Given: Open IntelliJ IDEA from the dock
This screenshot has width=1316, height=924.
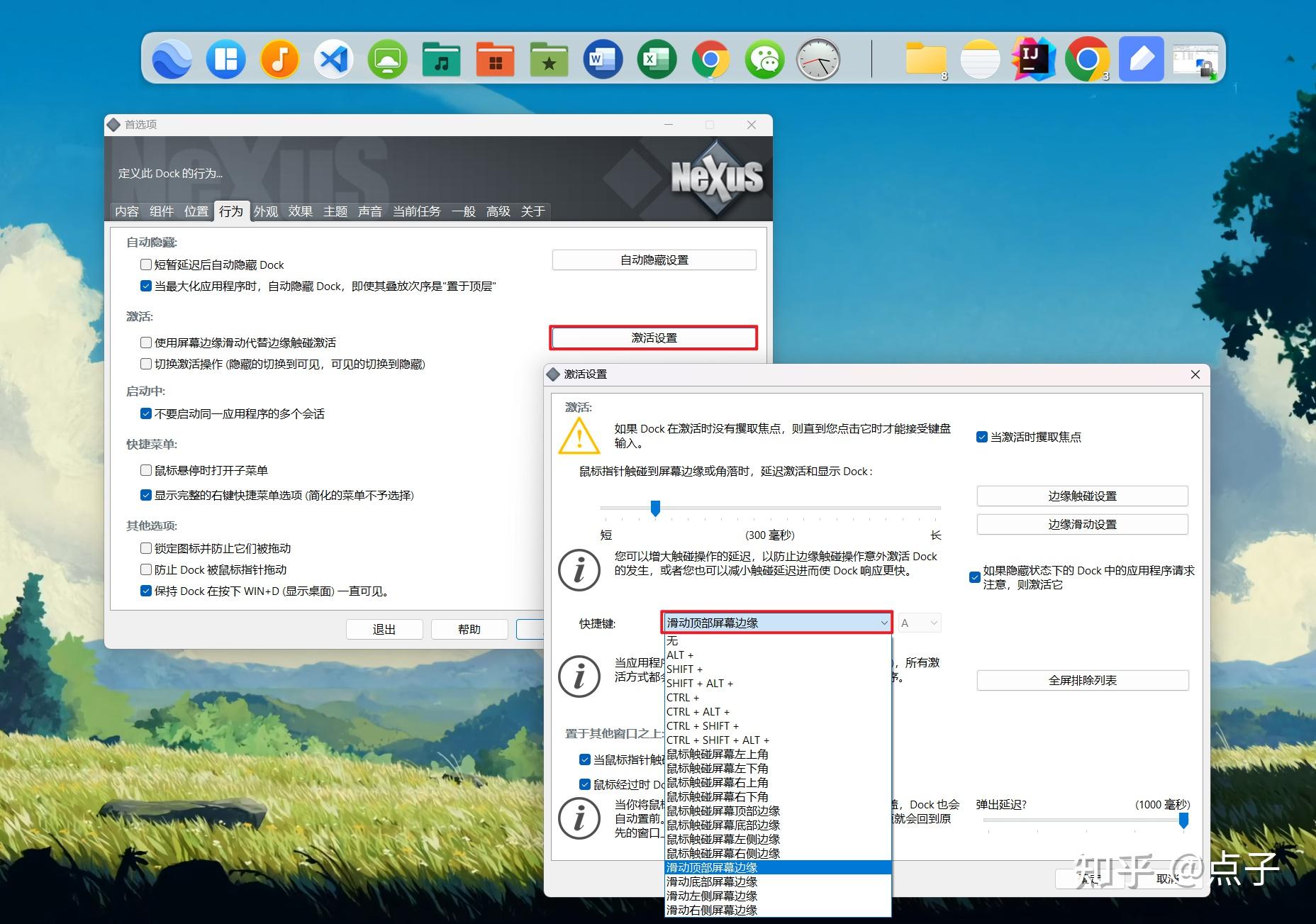Looking at the screenshot, I should click(1034, 59).
